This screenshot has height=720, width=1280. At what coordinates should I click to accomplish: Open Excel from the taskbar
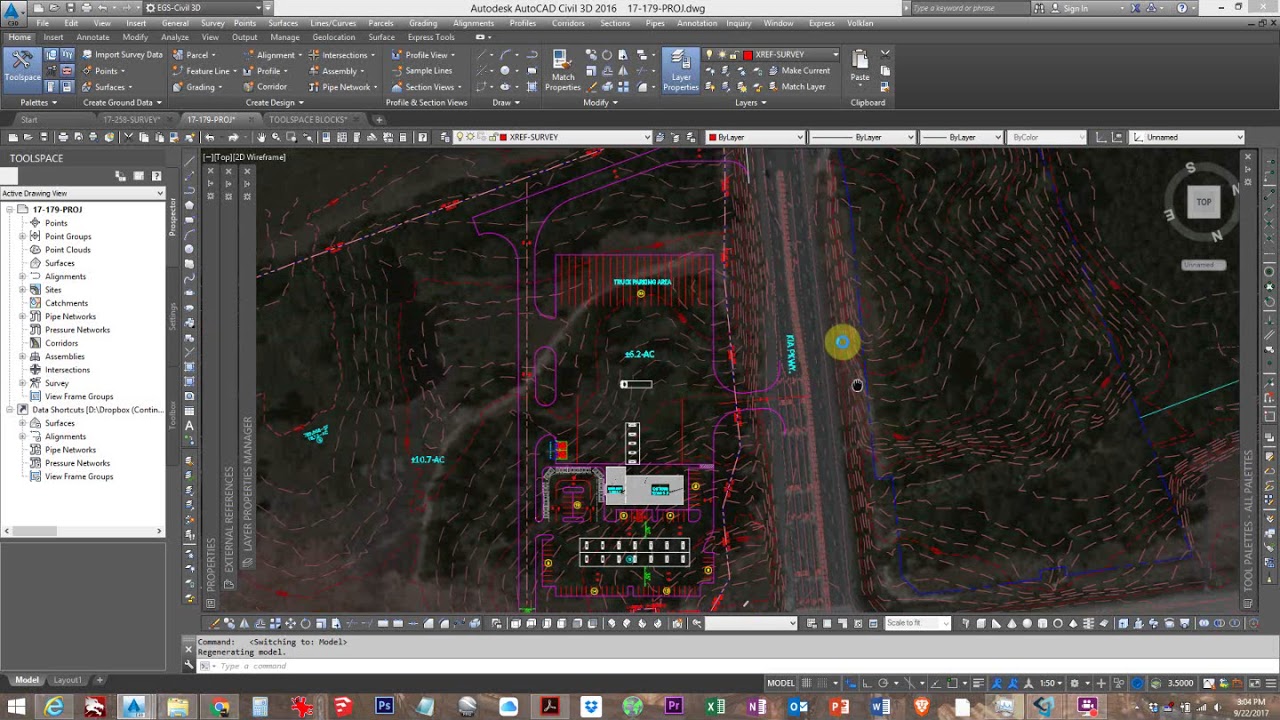coord(715,707)
